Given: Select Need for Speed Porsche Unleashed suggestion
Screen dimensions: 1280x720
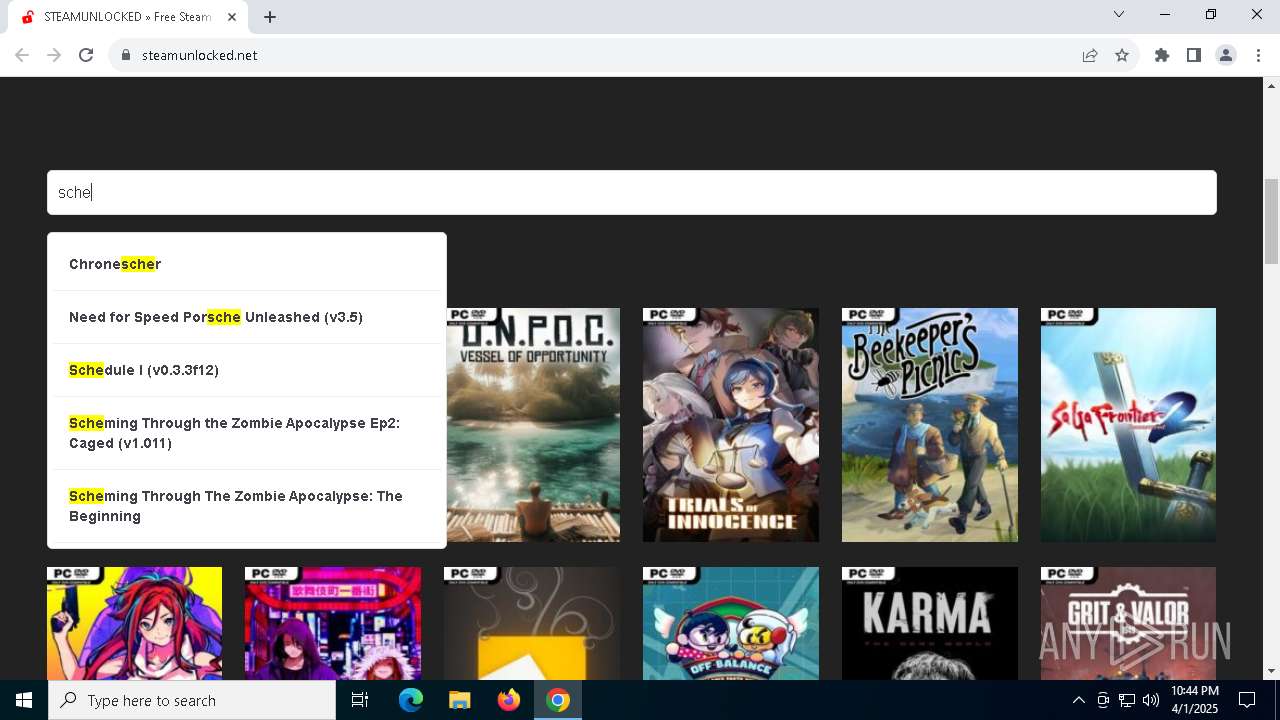Looking at the screenshot, I should [x=247, y=317].
